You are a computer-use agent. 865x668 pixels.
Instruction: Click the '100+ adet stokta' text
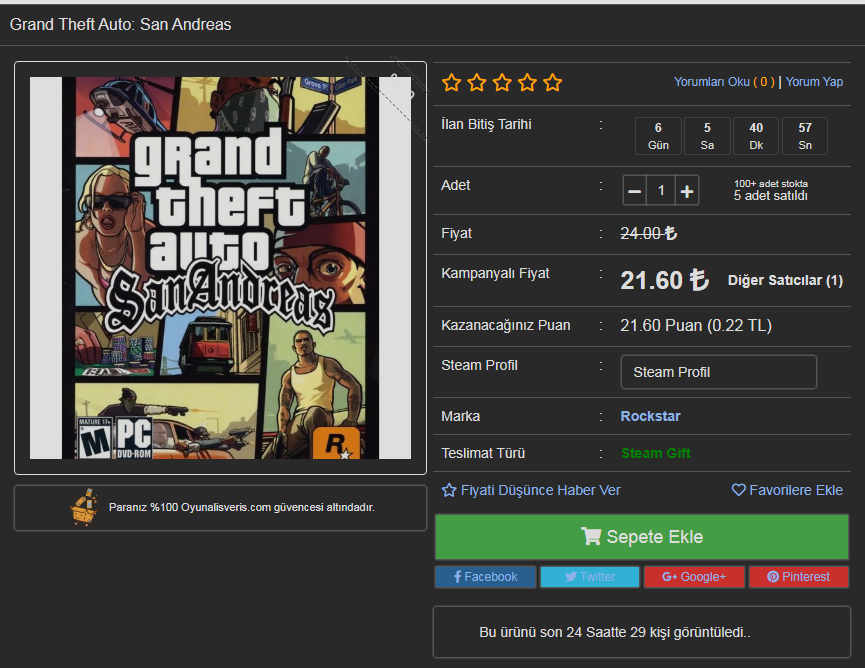point(771,184)
